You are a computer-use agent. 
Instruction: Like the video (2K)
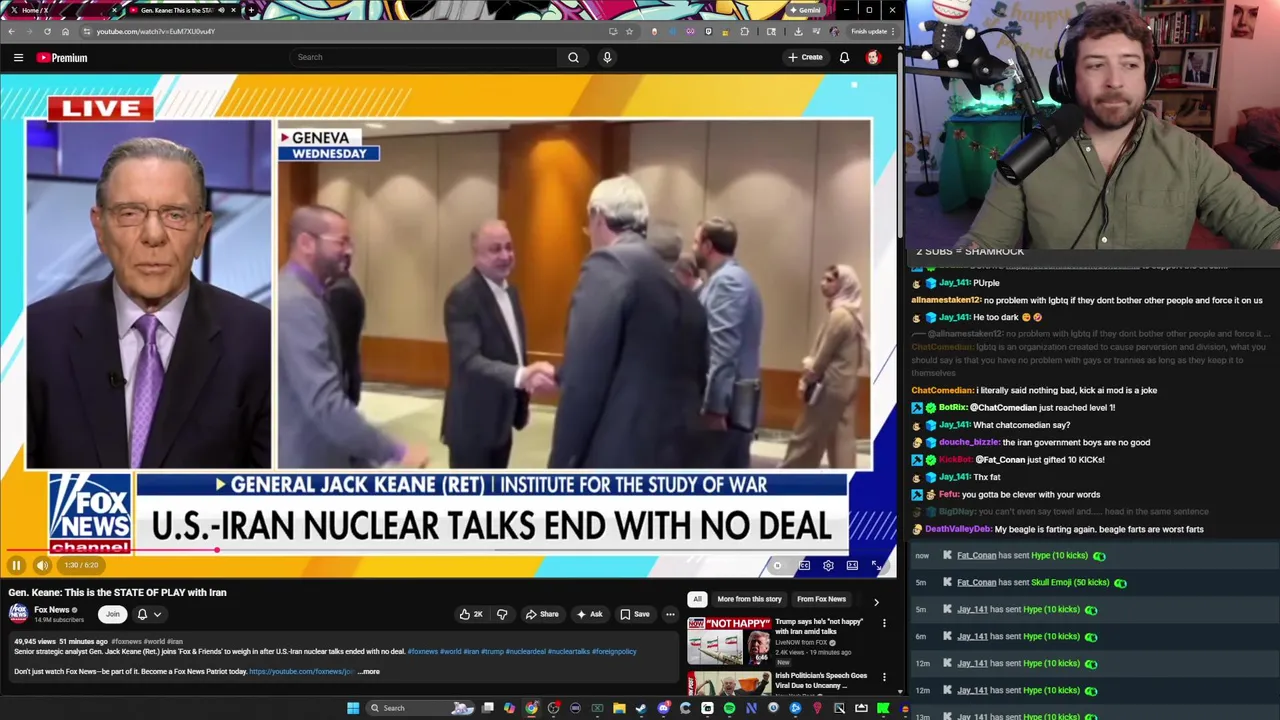click(471, 614)
